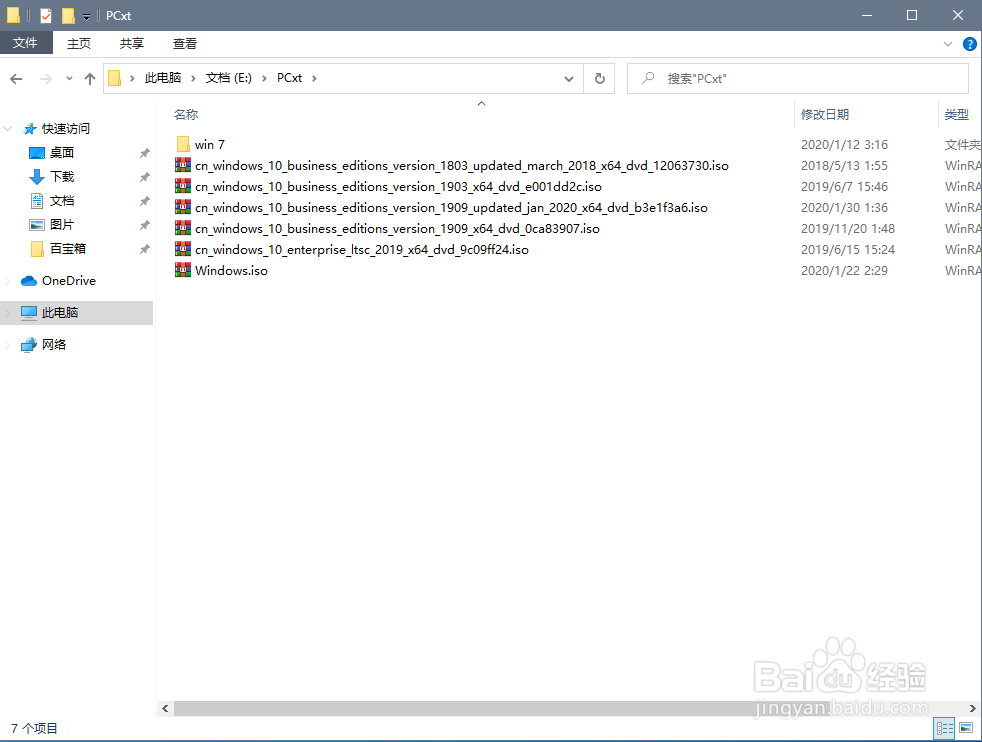Go up one folder level arrow
The width and height of the screenshot is (982, 742).
(90, 79)
